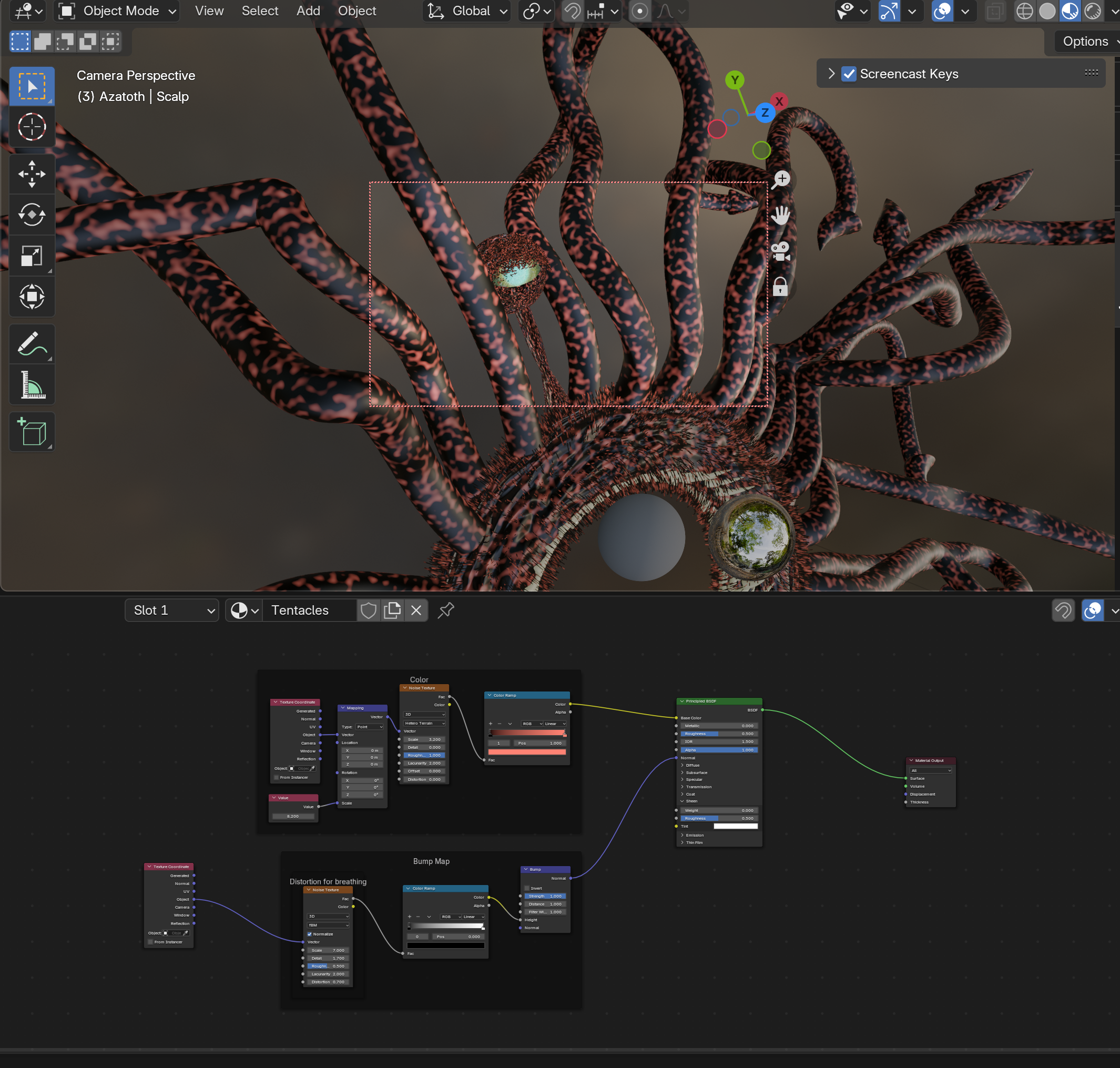The image size is (1120, 1068).
Task: Switch to rendered viewport shading
Action: coord(1093,11)
